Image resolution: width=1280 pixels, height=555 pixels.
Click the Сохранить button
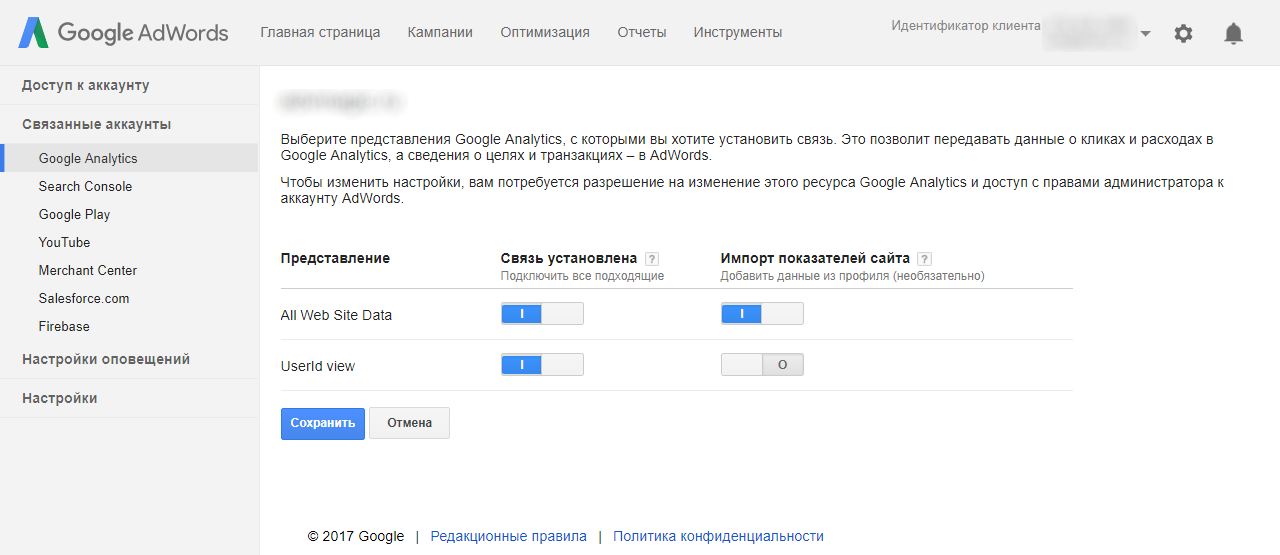tap(323, 423)
